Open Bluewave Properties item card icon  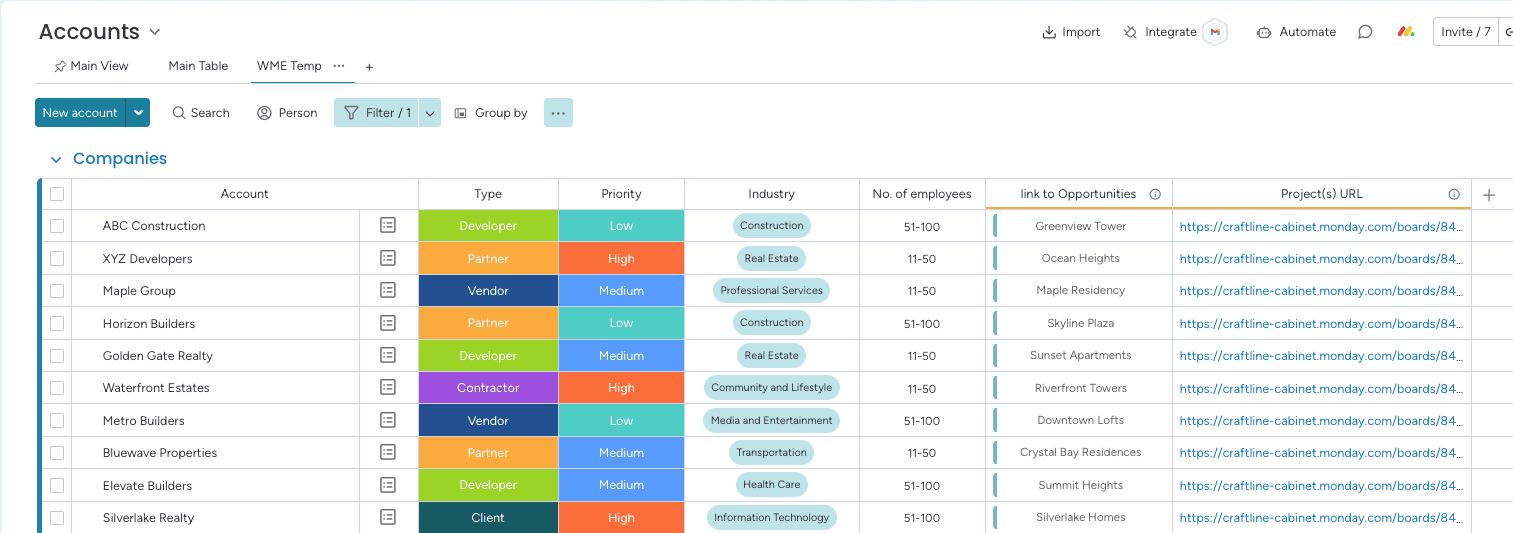pos(388,452)
